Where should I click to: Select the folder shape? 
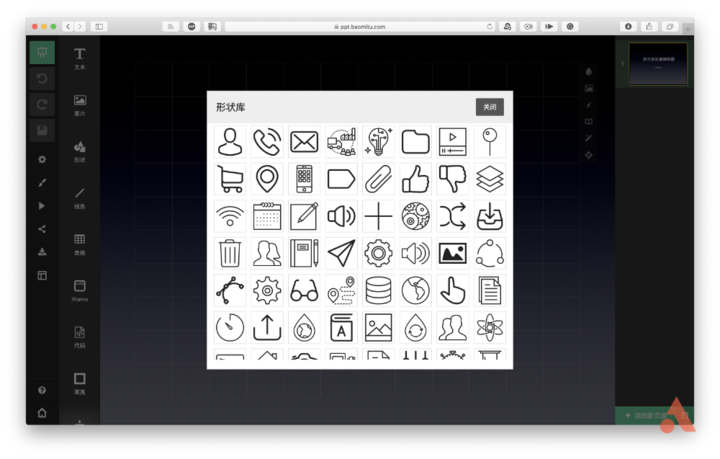(416, 142)
